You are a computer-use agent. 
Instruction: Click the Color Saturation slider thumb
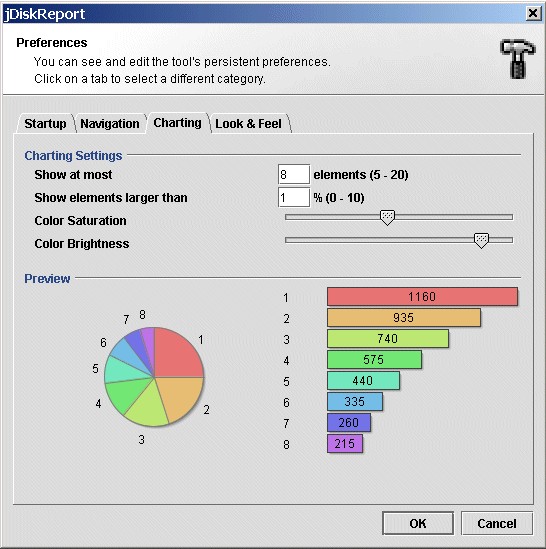pos(387,217)
